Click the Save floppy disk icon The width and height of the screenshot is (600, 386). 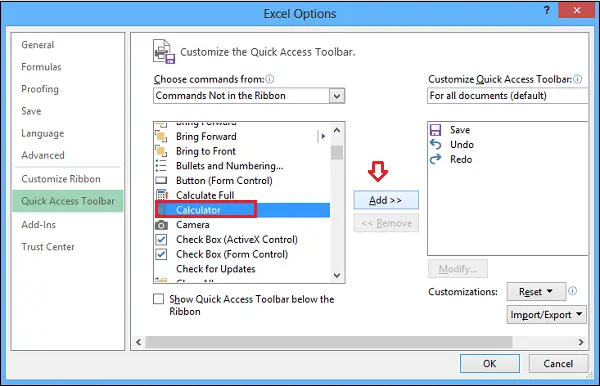435,130
